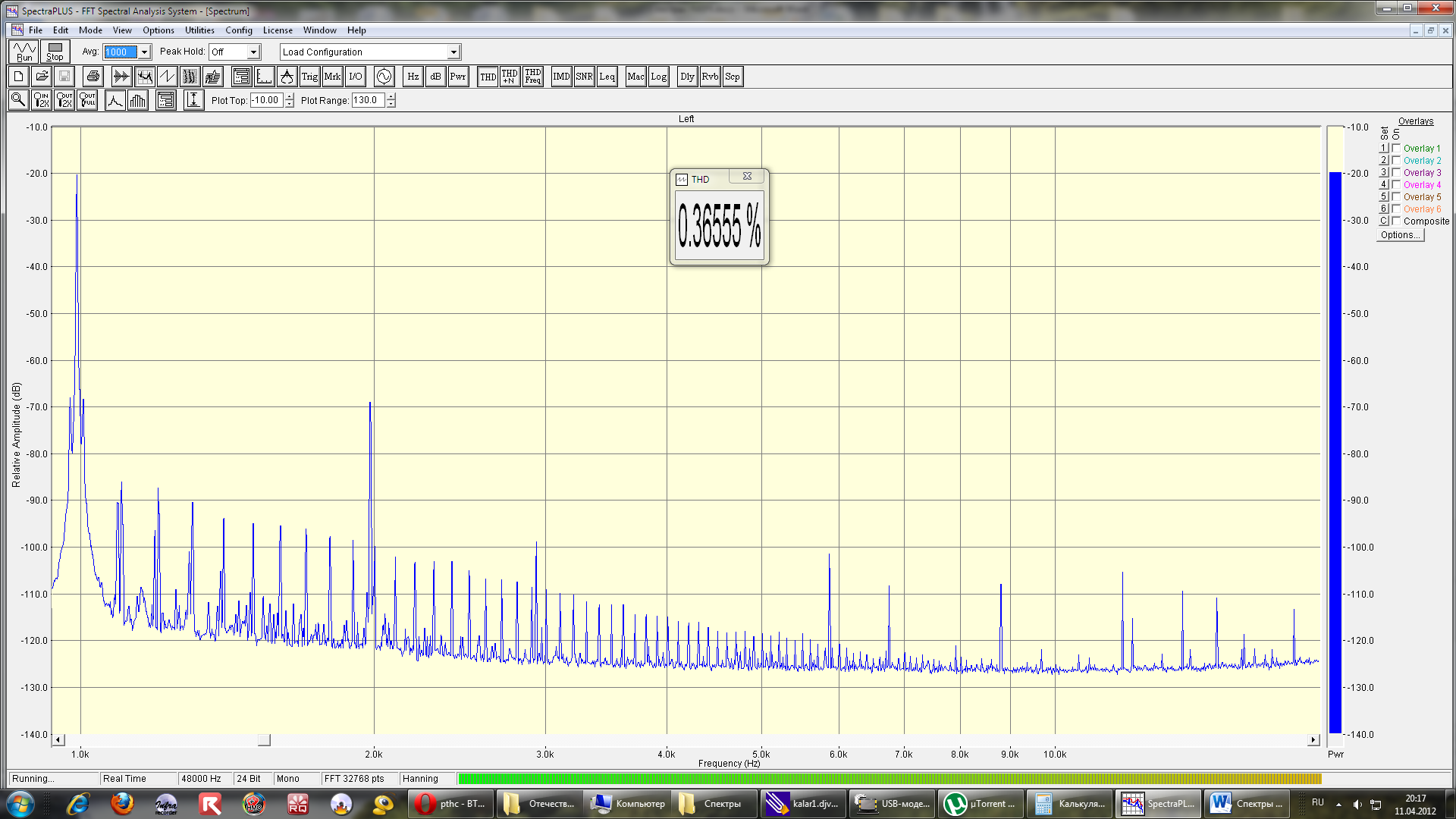Toggle the Composite overlay checkbox
Screen dimensions: 1456x819
point(1397,221)
